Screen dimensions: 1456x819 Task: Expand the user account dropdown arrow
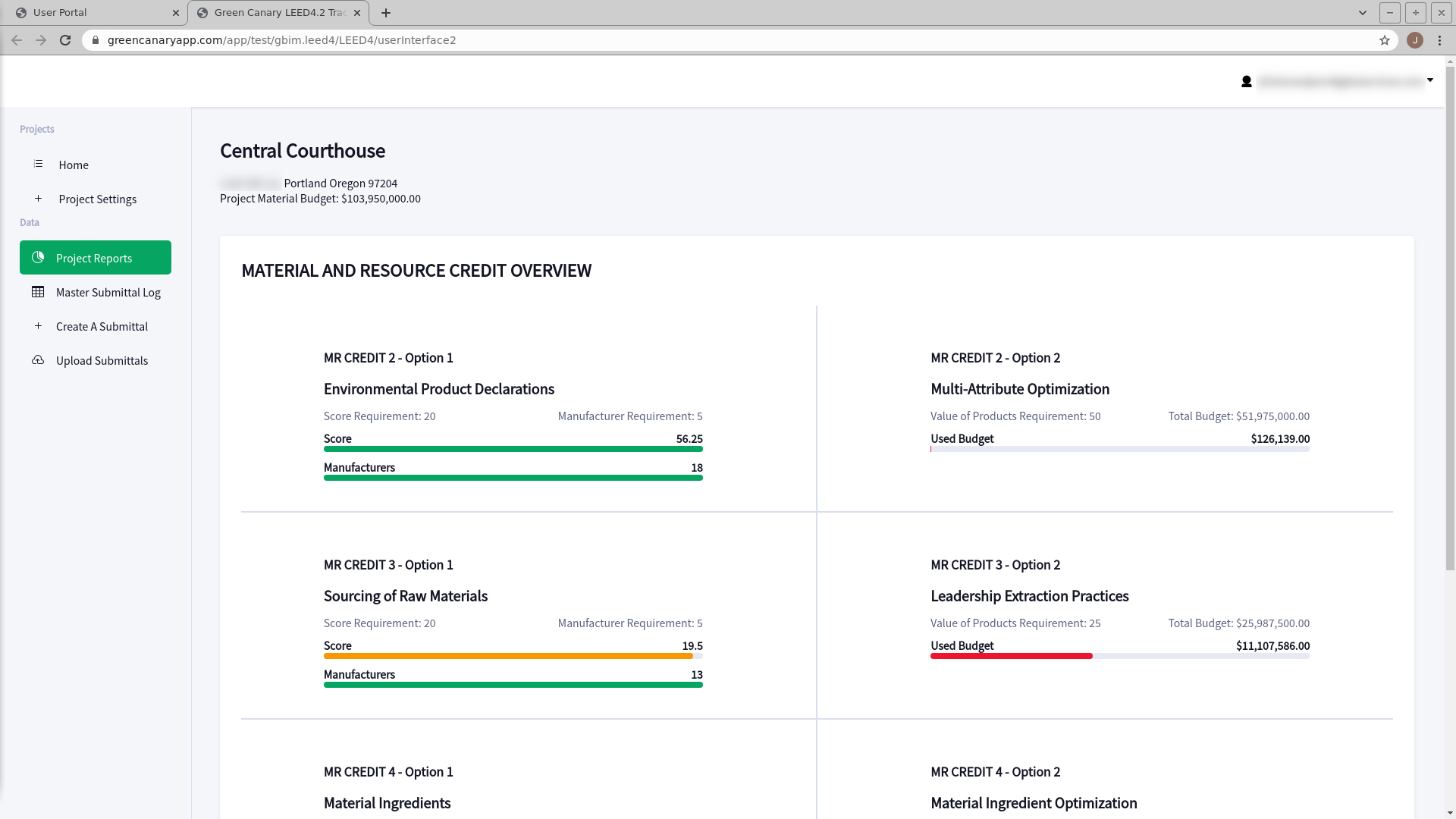[x=1429, y=80]
